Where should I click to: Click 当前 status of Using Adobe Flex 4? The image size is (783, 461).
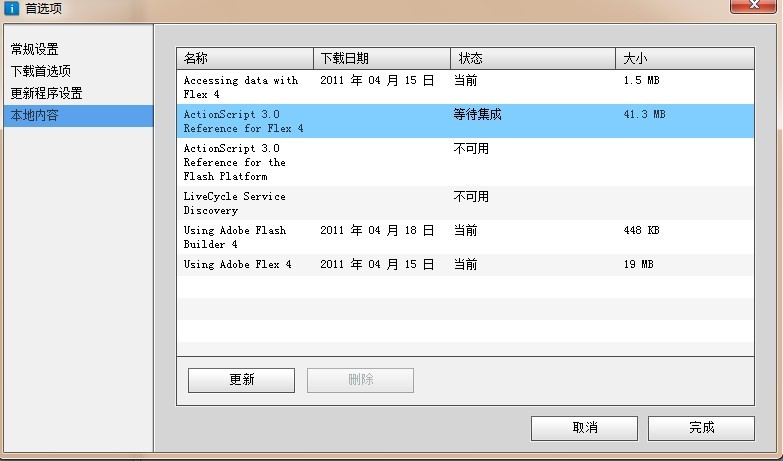tap(465, 264)
